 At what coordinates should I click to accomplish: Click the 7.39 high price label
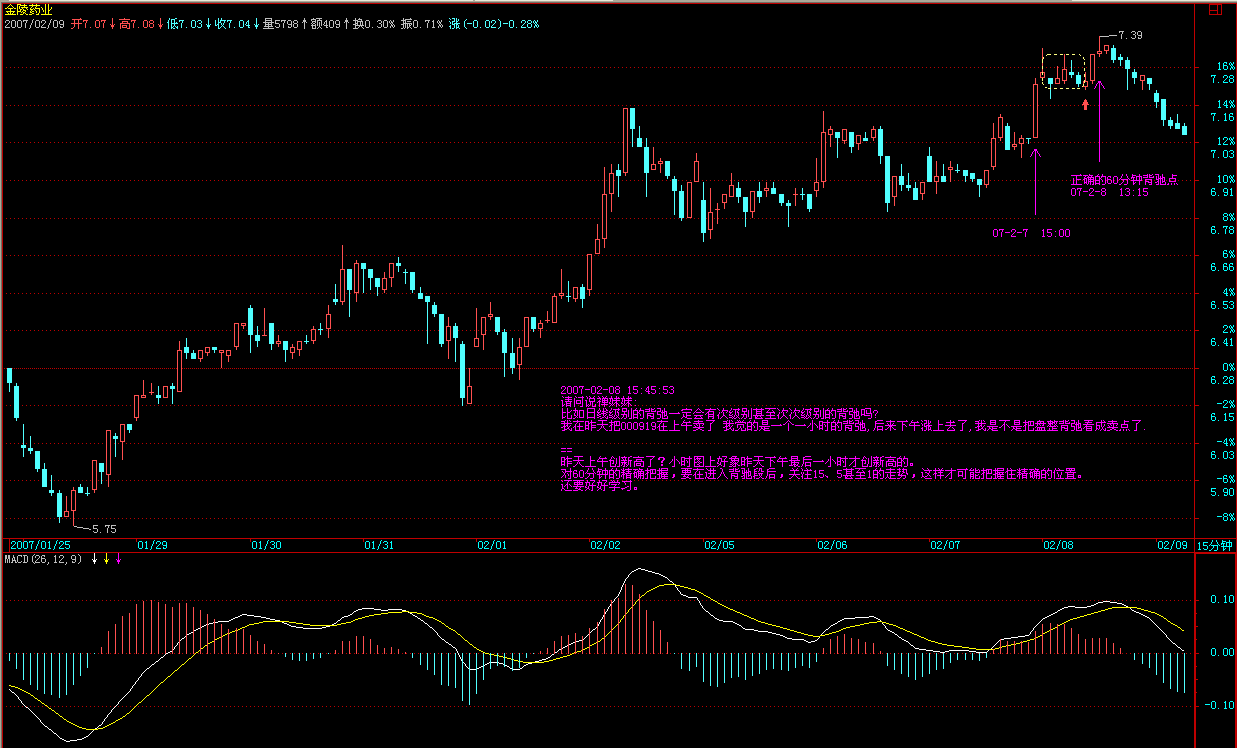tap(1130, 35)
